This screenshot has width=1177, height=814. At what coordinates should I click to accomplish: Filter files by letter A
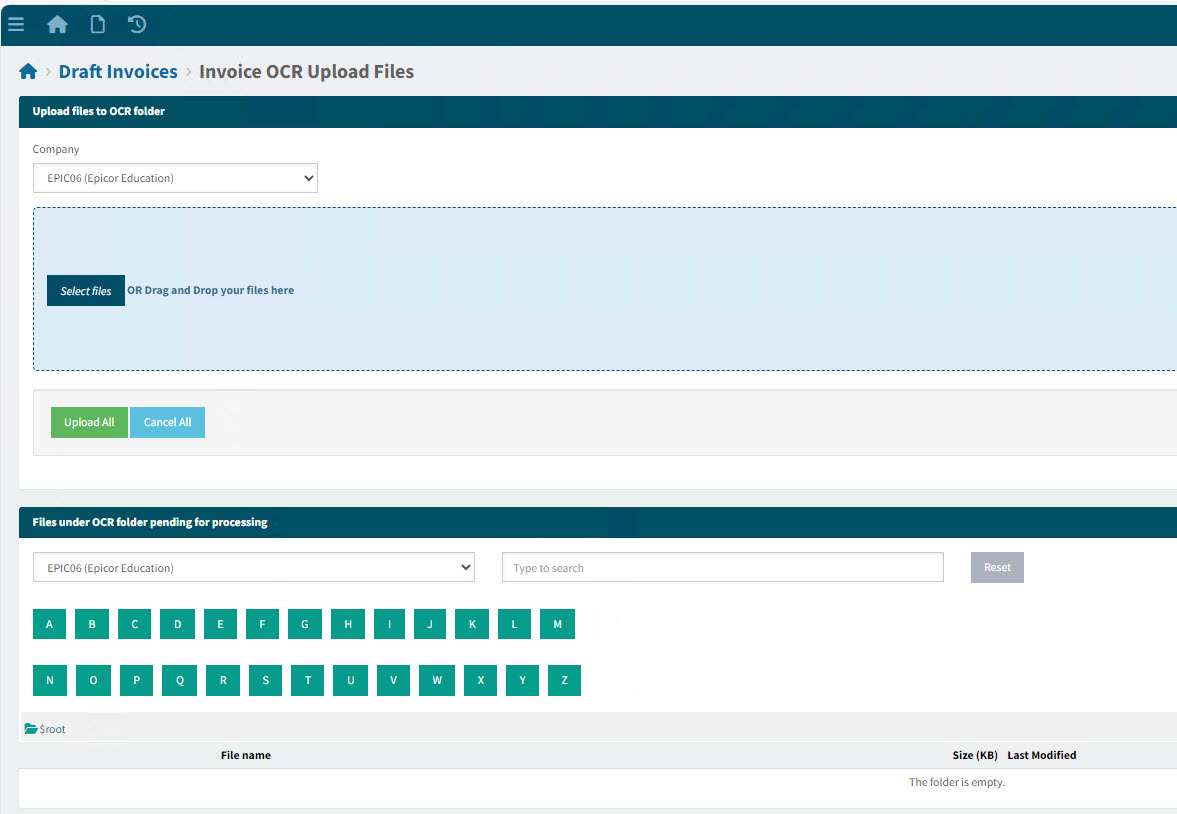49,624
